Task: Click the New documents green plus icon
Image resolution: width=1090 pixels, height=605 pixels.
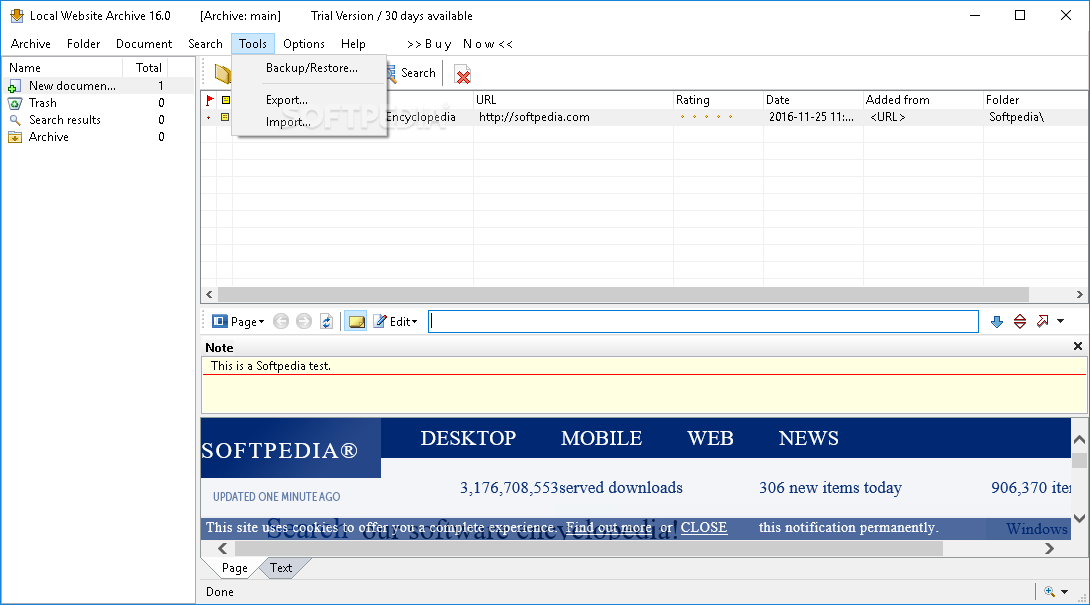Action: click(13, 86)
